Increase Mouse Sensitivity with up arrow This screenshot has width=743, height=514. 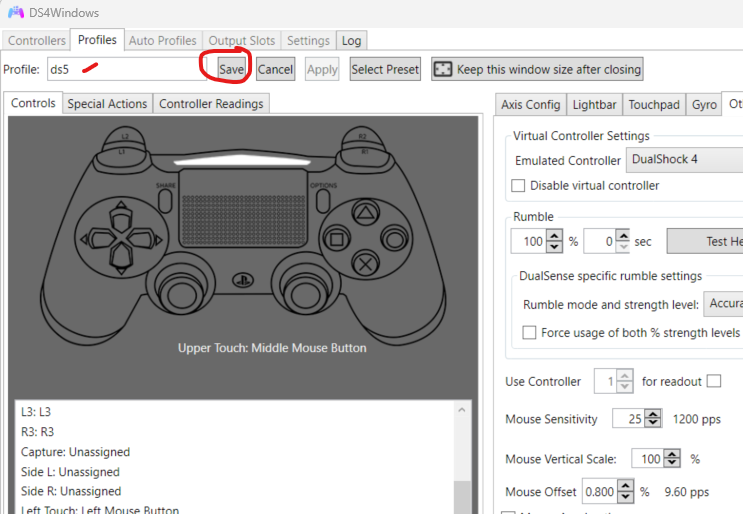653,414
